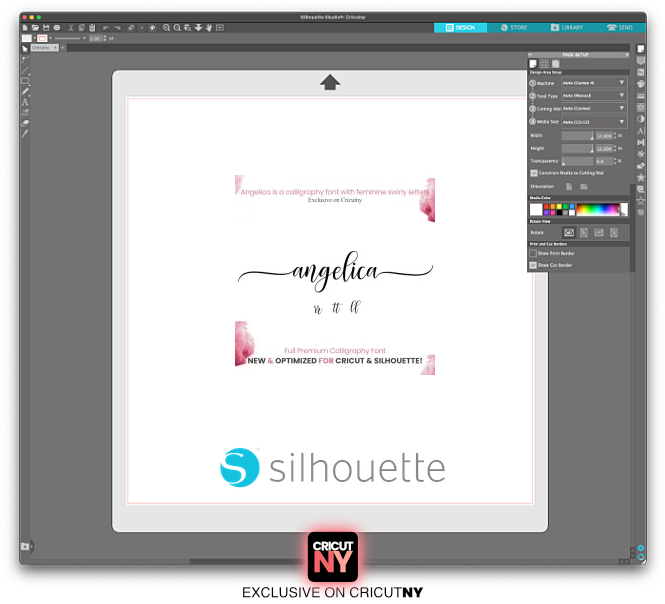Click the library toggle icon at bottom-left
The width and height of the screenshot is (665, 604).
coord(25,546)
